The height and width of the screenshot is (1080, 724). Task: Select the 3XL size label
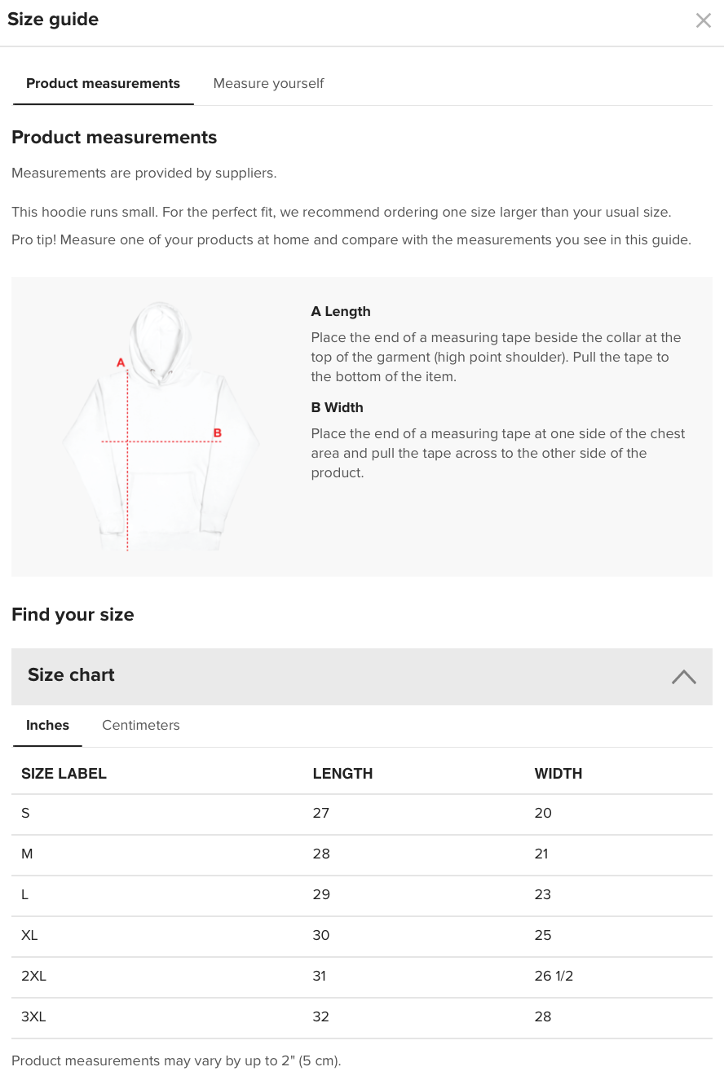click(x=34, y=1017)
